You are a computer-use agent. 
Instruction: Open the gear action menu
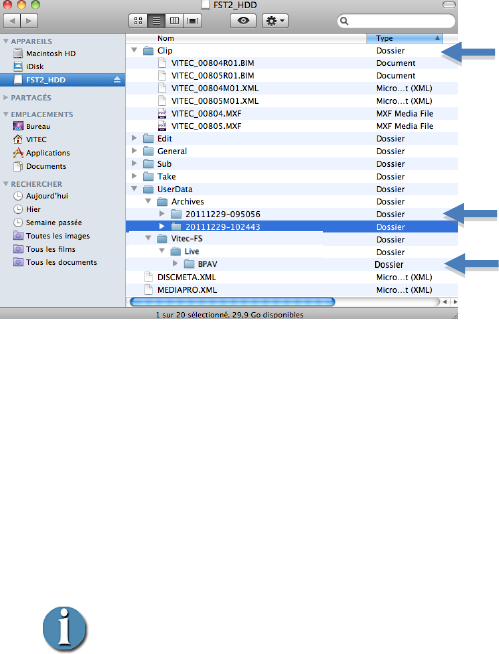[275, 20]
